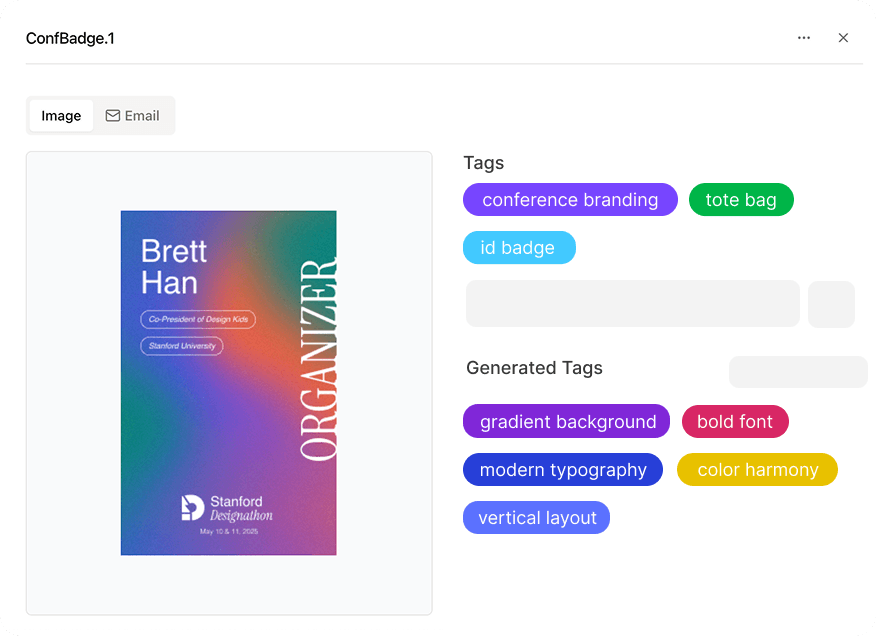The image size is (876, 636).
Task: Switch to the Image tab
Action: tap(61, 116)
